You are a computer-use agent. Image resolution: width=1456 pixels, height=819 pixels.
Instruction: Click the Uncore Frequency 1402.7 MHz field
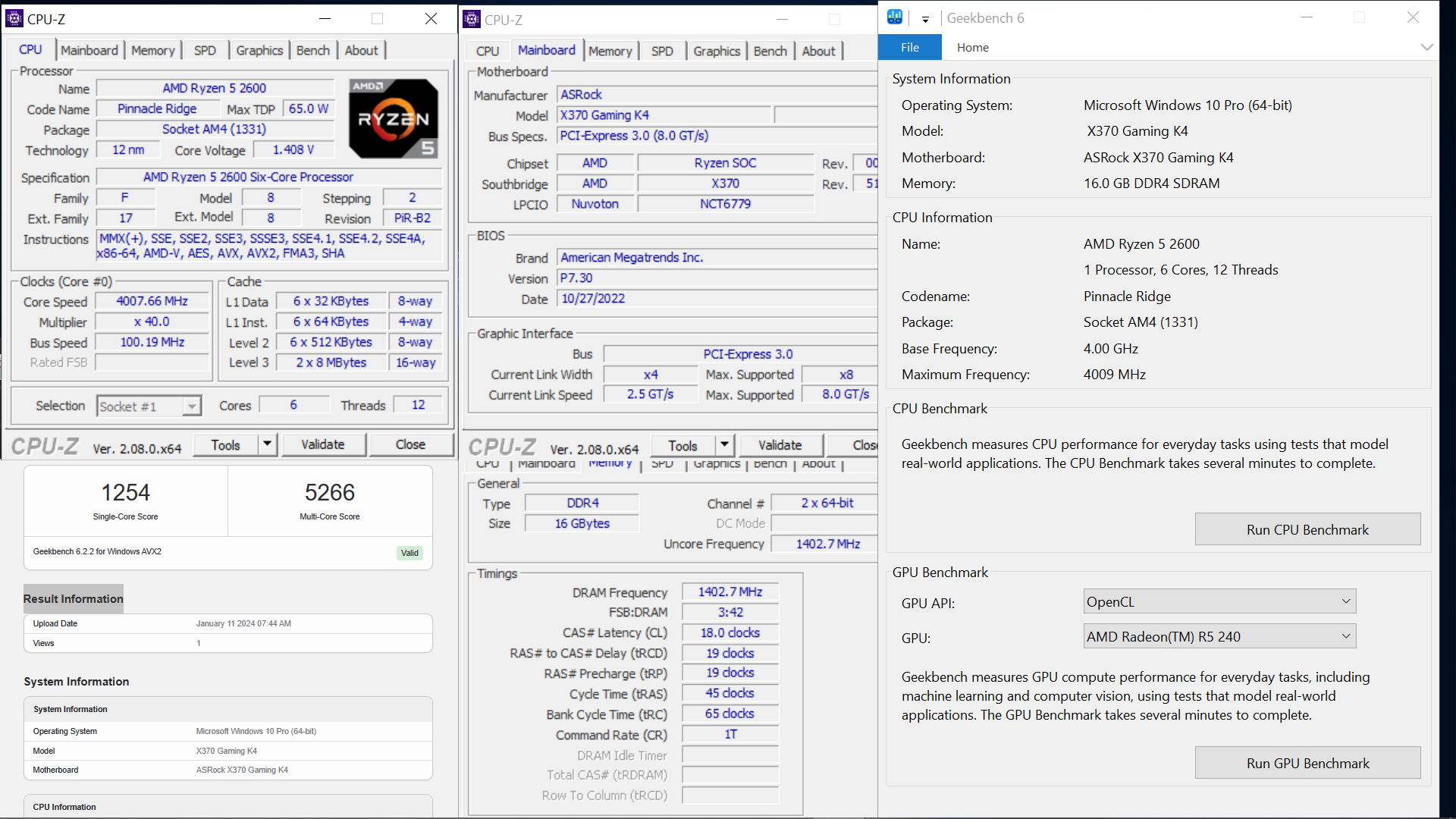click(824, 544)
